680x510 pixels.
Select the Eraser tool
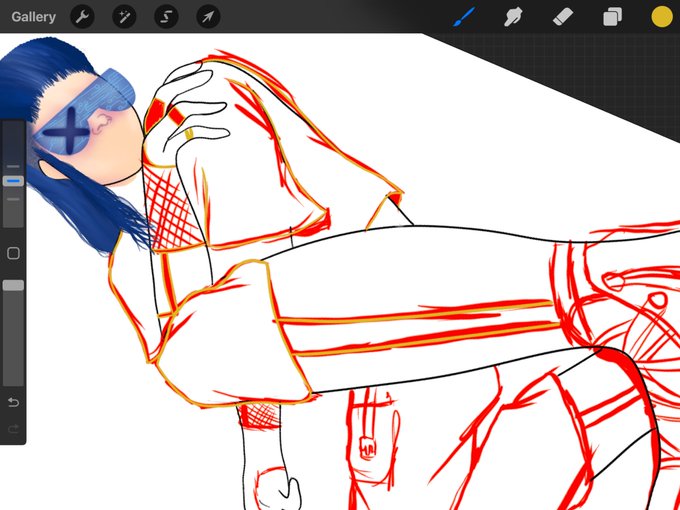click(x=563, y=17)
